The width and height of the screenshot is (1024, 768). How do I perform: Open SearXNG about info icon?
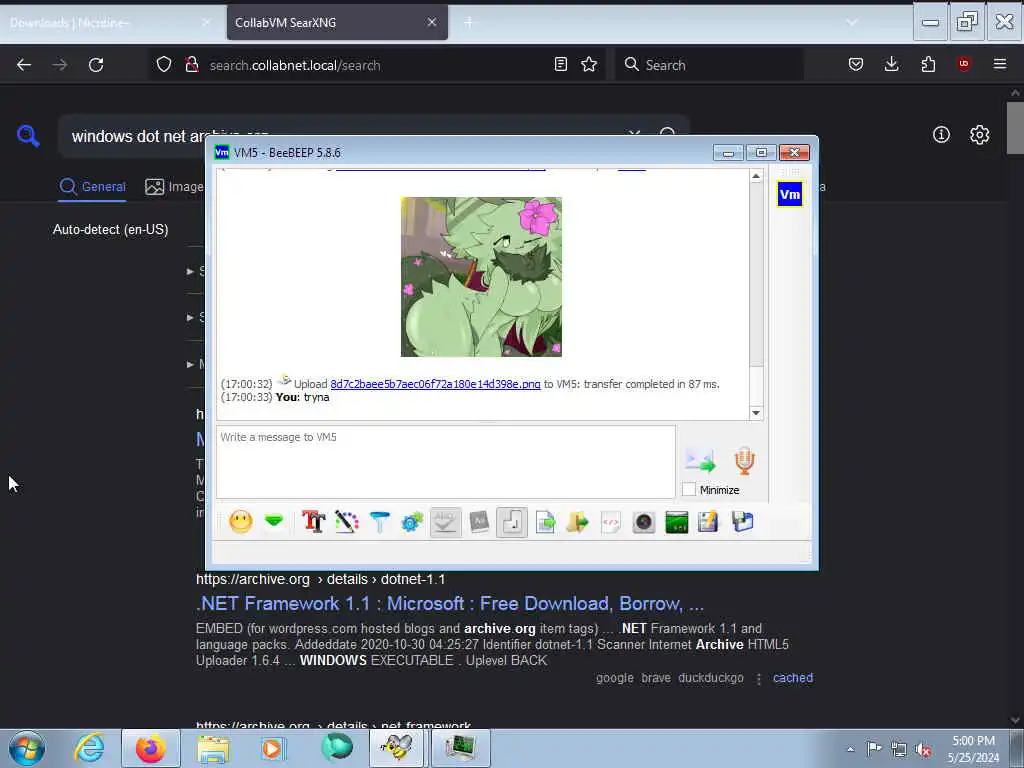click(941, 135)
